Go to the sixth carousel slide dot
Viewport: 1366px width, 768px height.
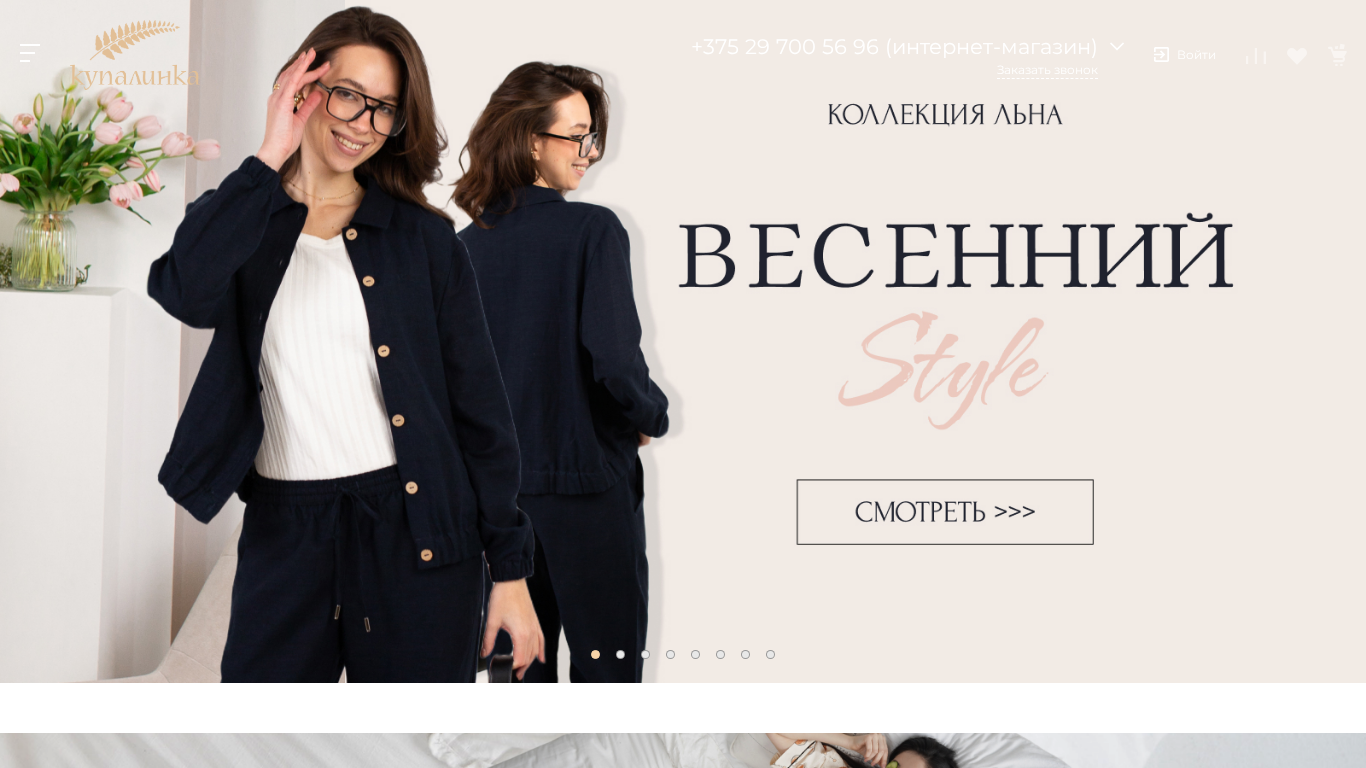[x=720, y=654]
